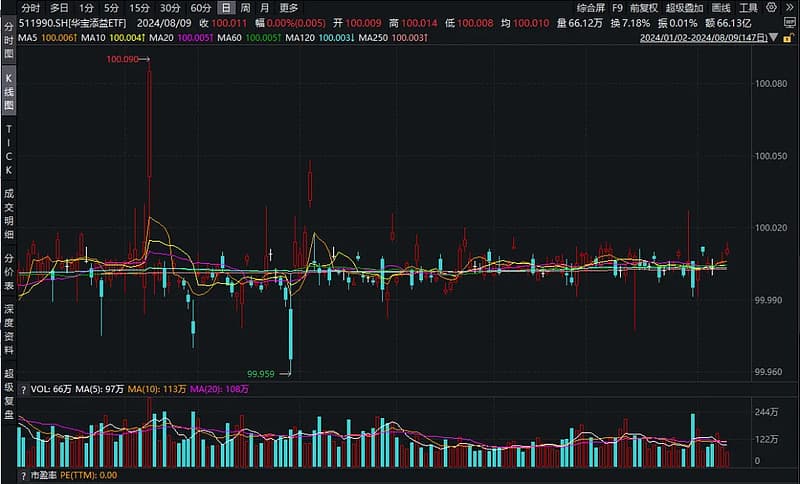Open the help icon beside 市盈率
Image resolution: width=800 pixels, height=484 pixels.
(x=23, y=476)
